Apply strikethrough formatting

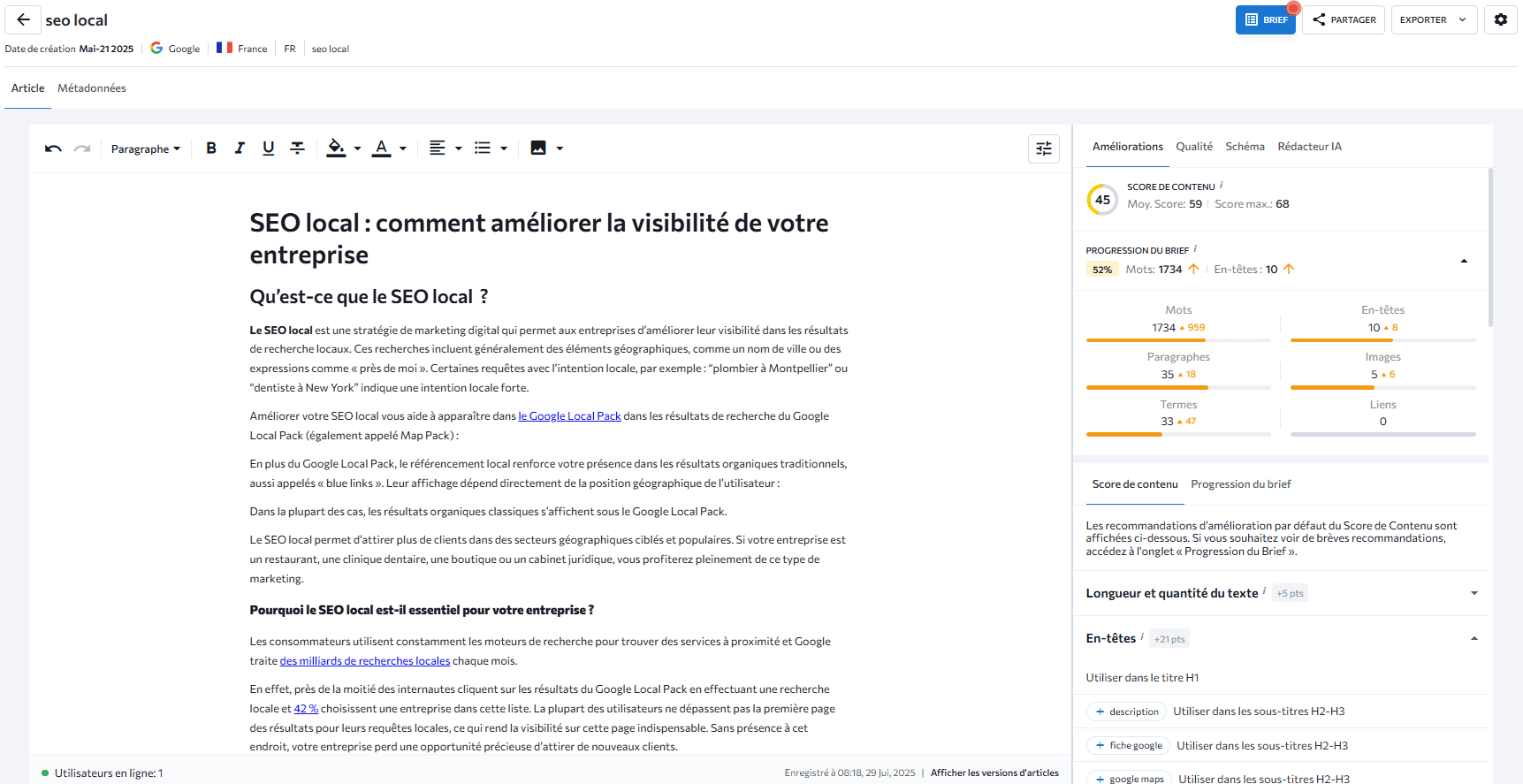click(x=298, y=148)
